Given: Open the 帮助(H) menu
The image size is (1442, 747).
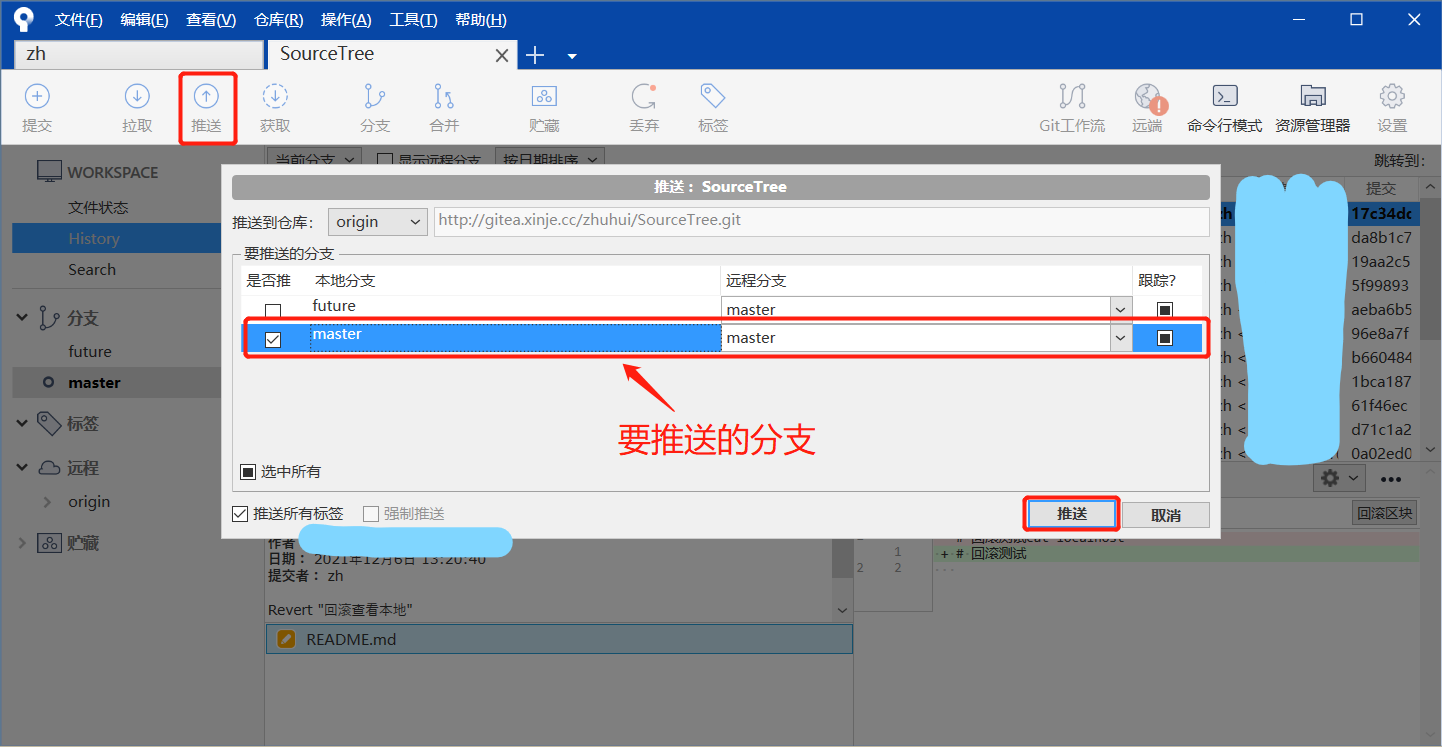Looking at the screenshot, I should (481, 20).
